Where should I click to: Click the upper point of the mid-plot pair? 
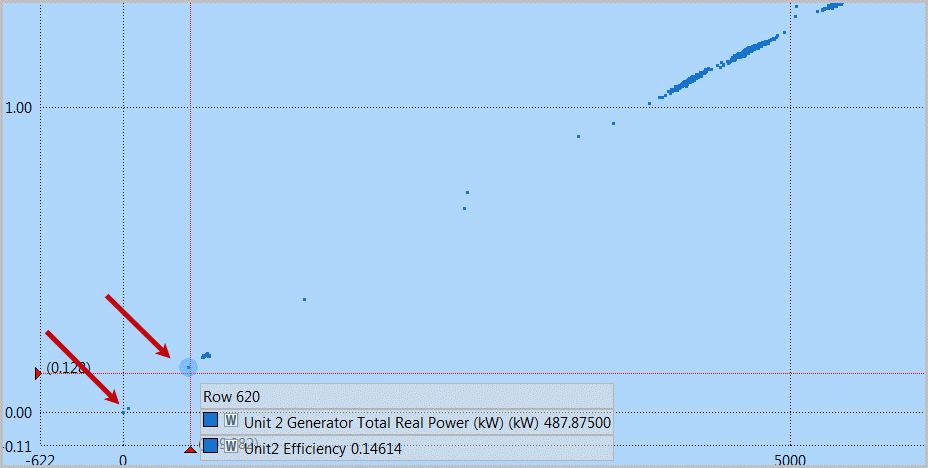pos(467,192)
